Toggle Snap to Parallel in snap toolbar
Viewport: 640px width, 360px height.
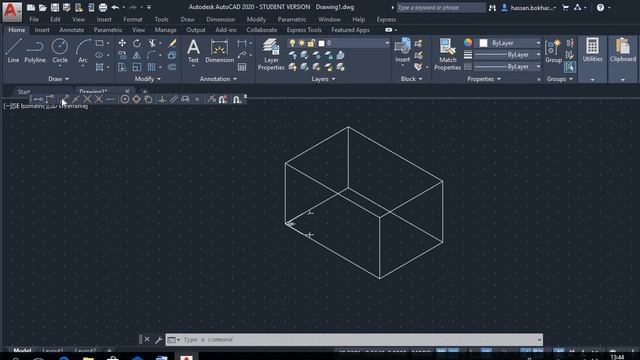click(174, 99)
